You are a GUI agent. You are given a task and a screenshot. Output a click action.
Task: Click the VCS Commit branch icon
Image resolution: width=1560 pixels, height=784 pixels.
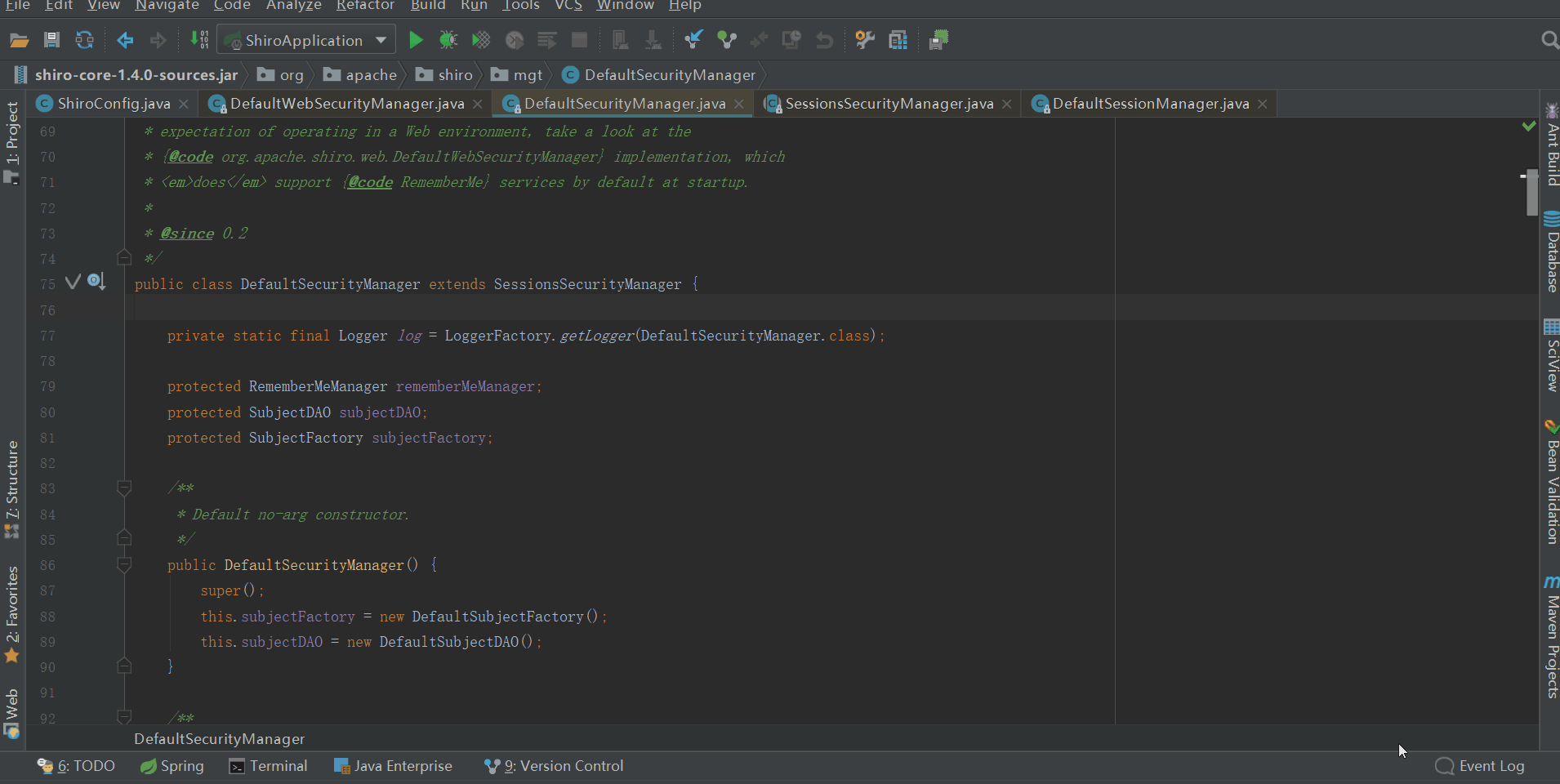pos(726,40)
